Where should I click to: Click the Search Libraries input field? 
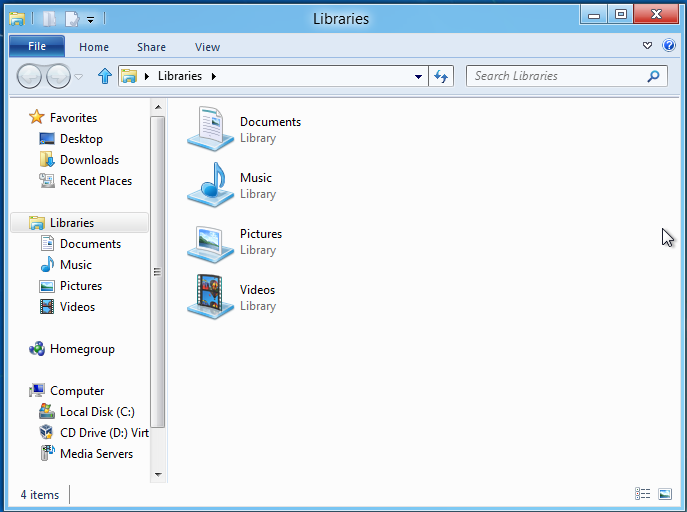(555, 76)
